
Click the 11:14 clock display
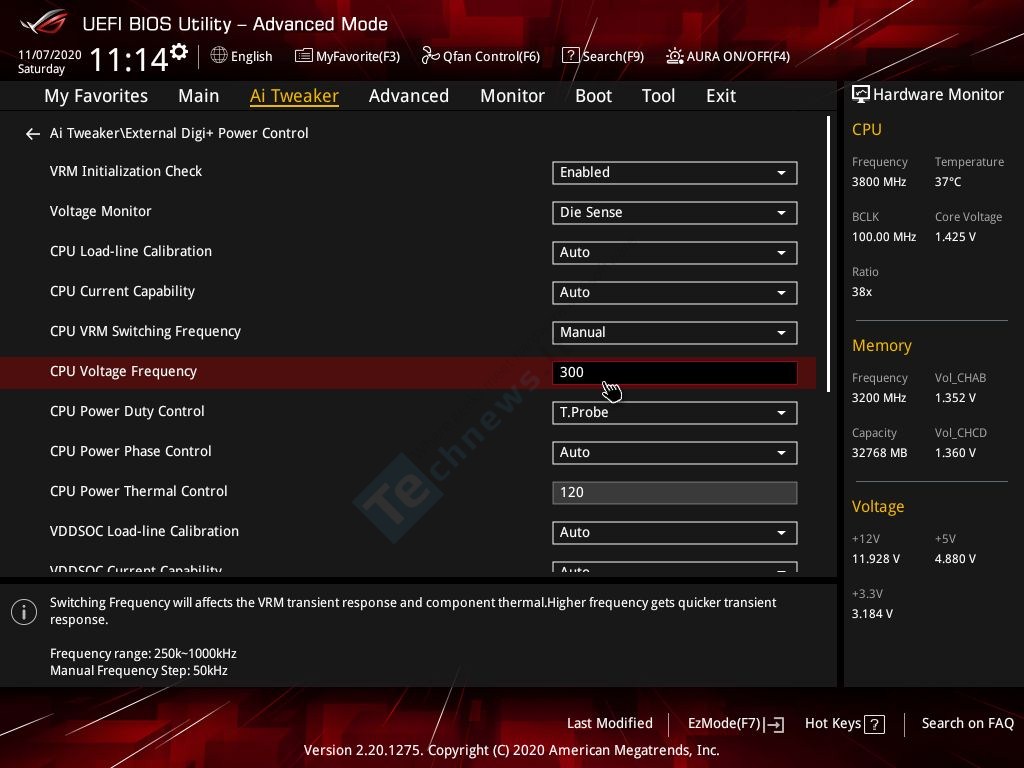pos(129,60)
